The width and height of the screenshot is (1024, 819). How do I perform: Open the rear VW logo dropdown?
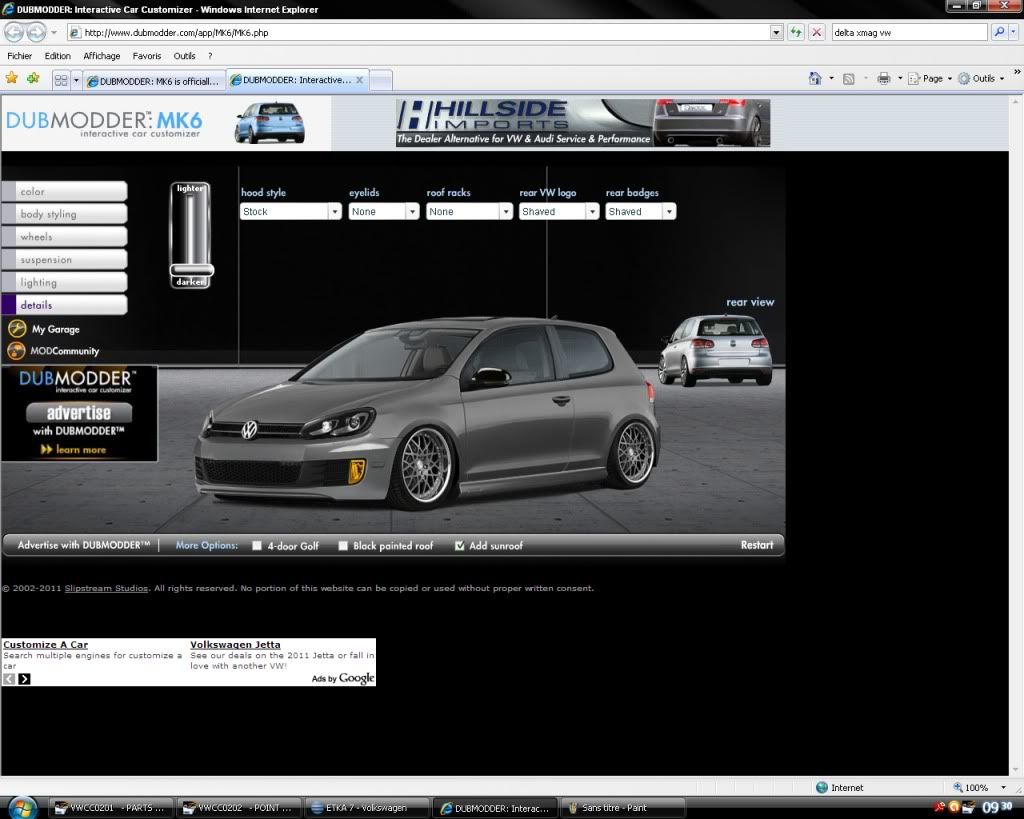[559, 212]
